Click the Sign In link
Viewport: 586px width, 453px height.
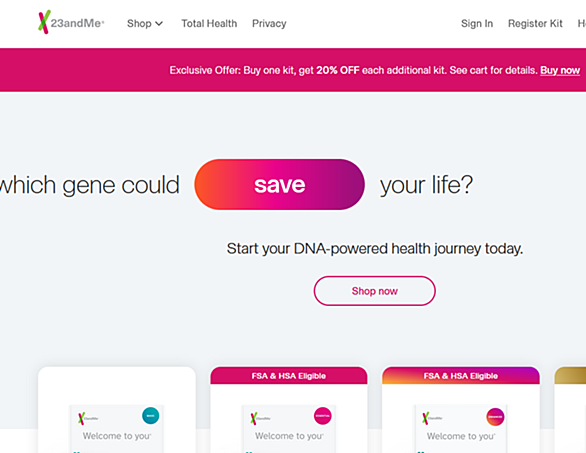pos(477,24)
